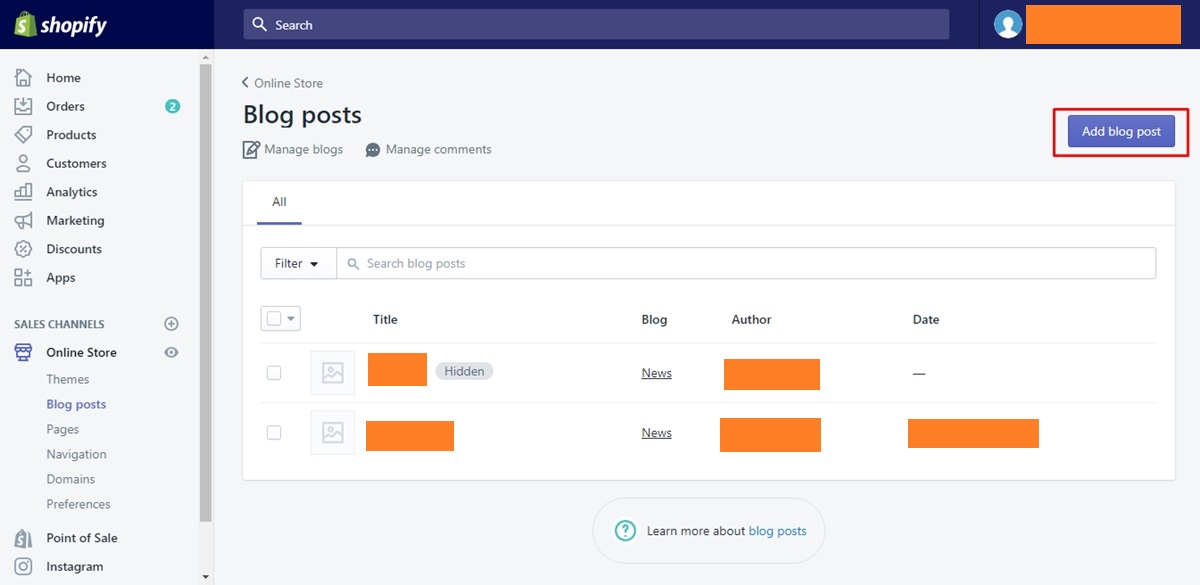1200x585 pixels.
Task: Click the orders count badge 2
Action: tap(172, 106)
